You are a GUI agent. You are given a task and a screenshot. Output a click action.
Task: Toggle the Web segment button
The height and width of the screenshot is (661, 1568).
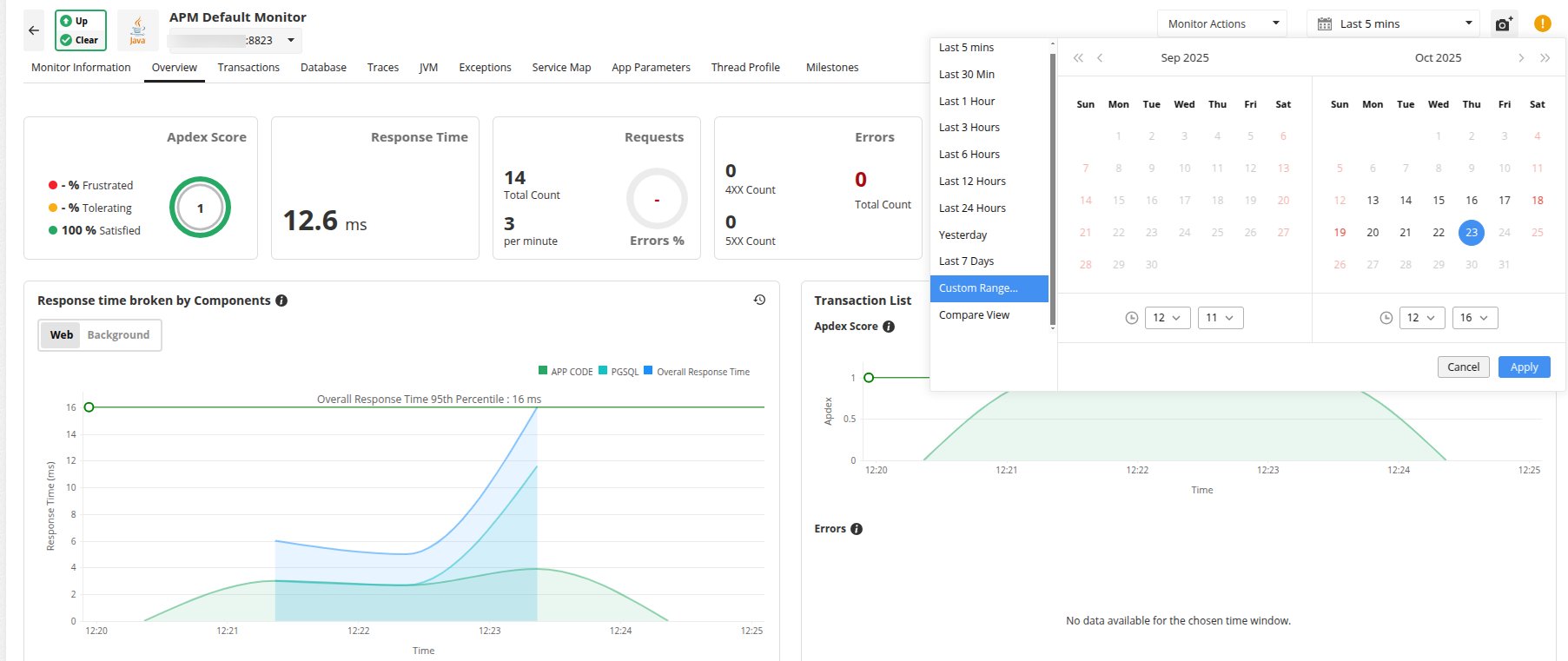pos(61,335)
